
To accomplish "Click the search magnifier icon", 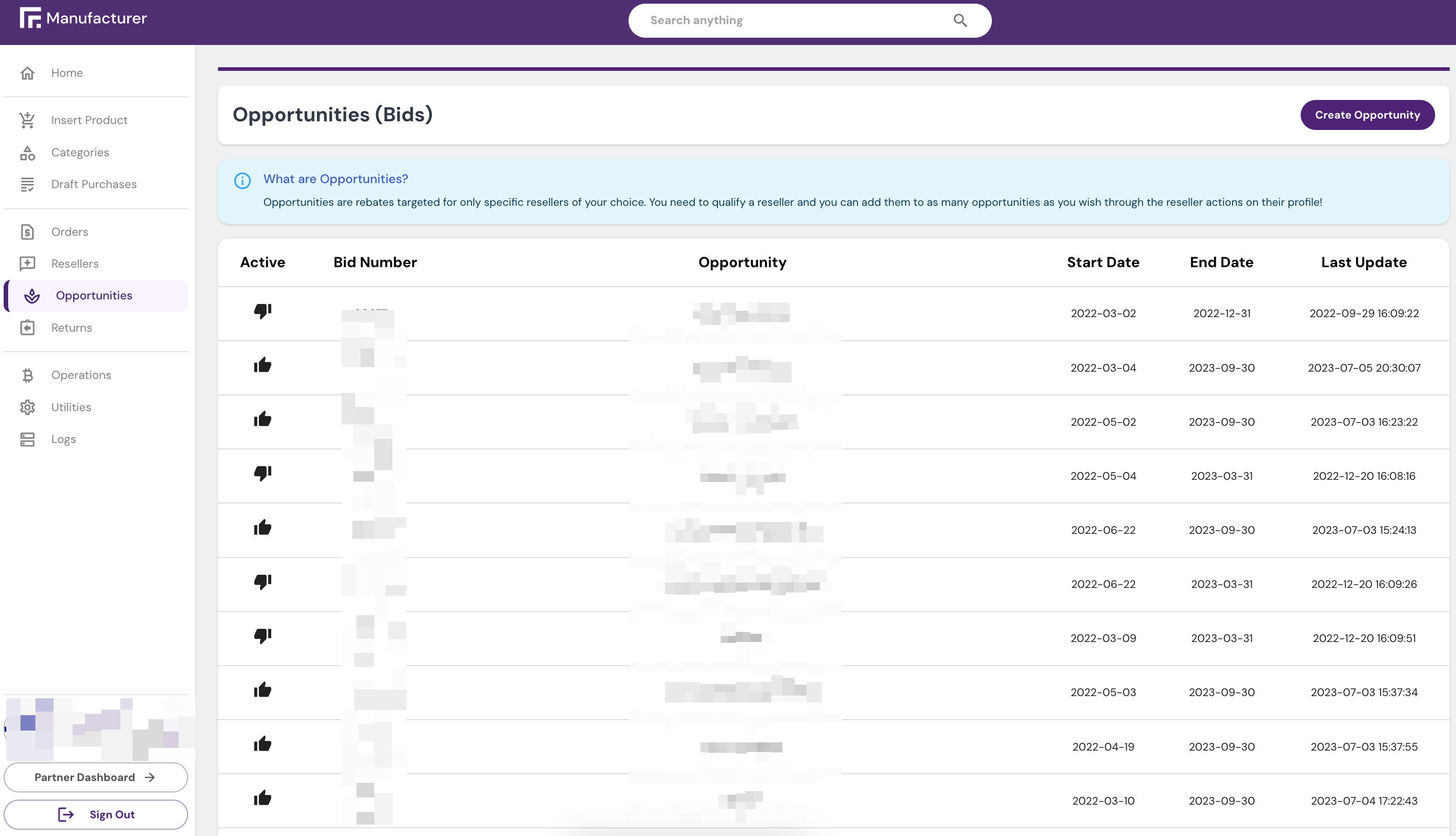I will (x=960, y=20).
